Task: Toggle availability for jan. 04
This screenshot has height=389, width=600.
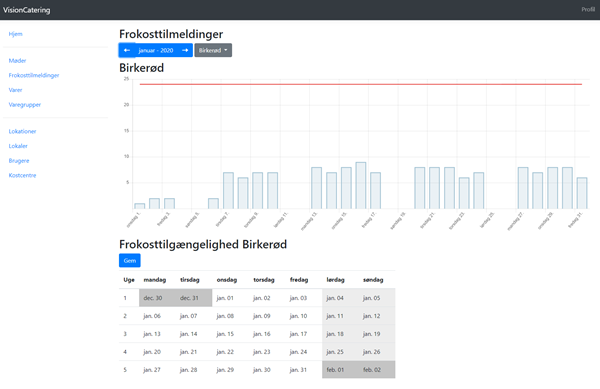Action: (340, 298)
